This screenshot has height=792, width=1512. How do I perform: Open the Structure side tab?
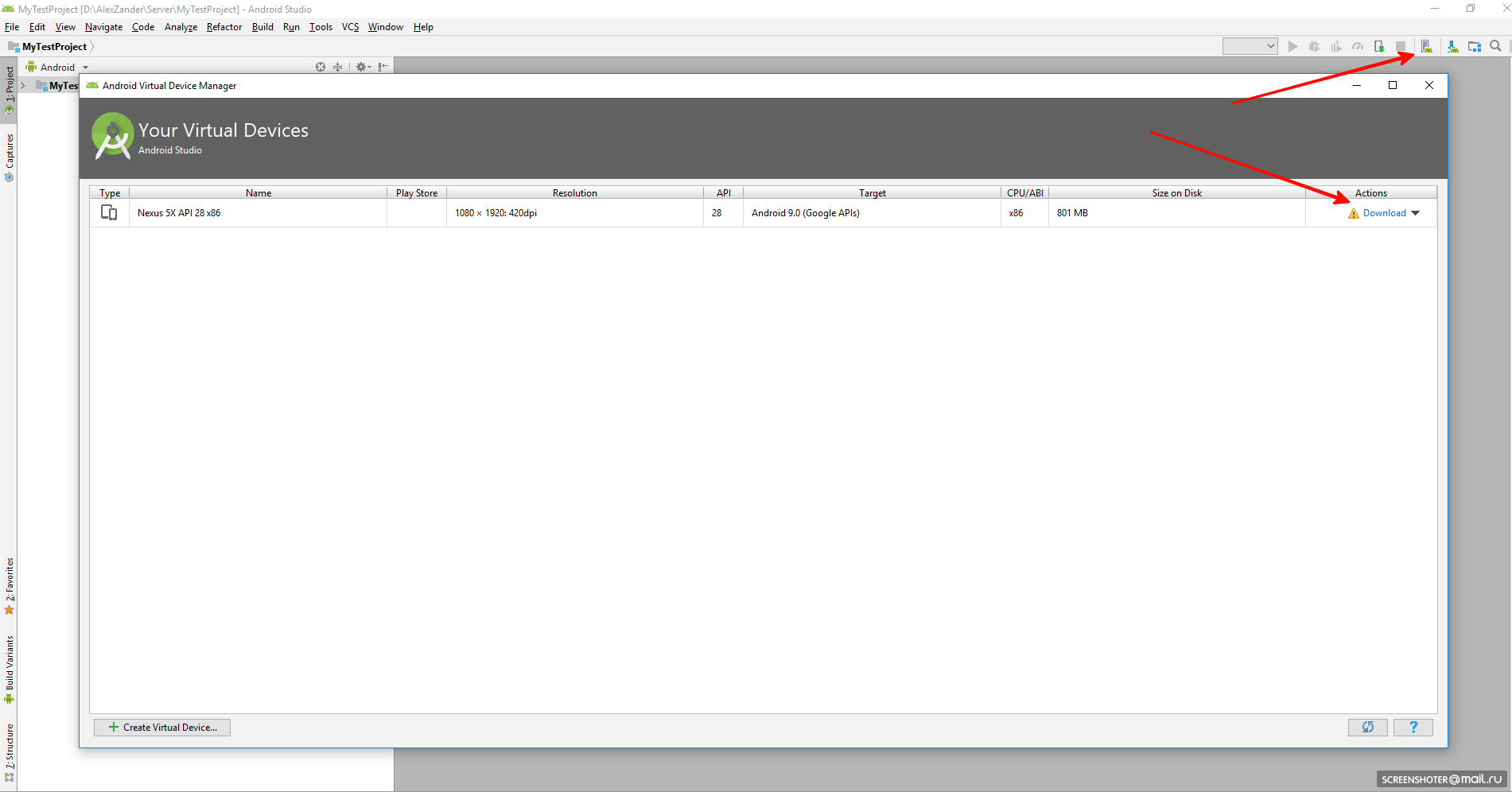[9, 752]
